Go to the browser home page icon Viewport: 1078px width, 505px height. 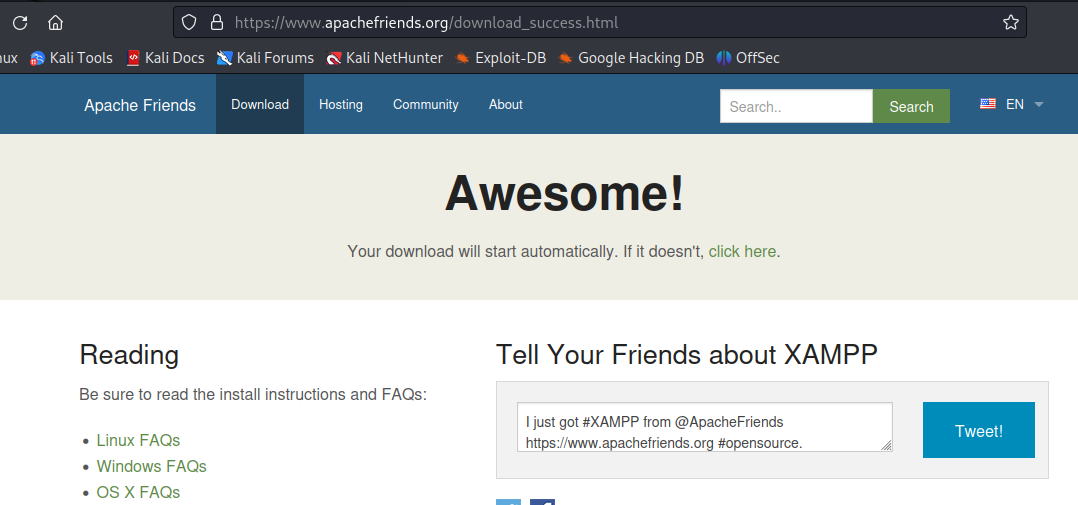click(x=55, y=23)
